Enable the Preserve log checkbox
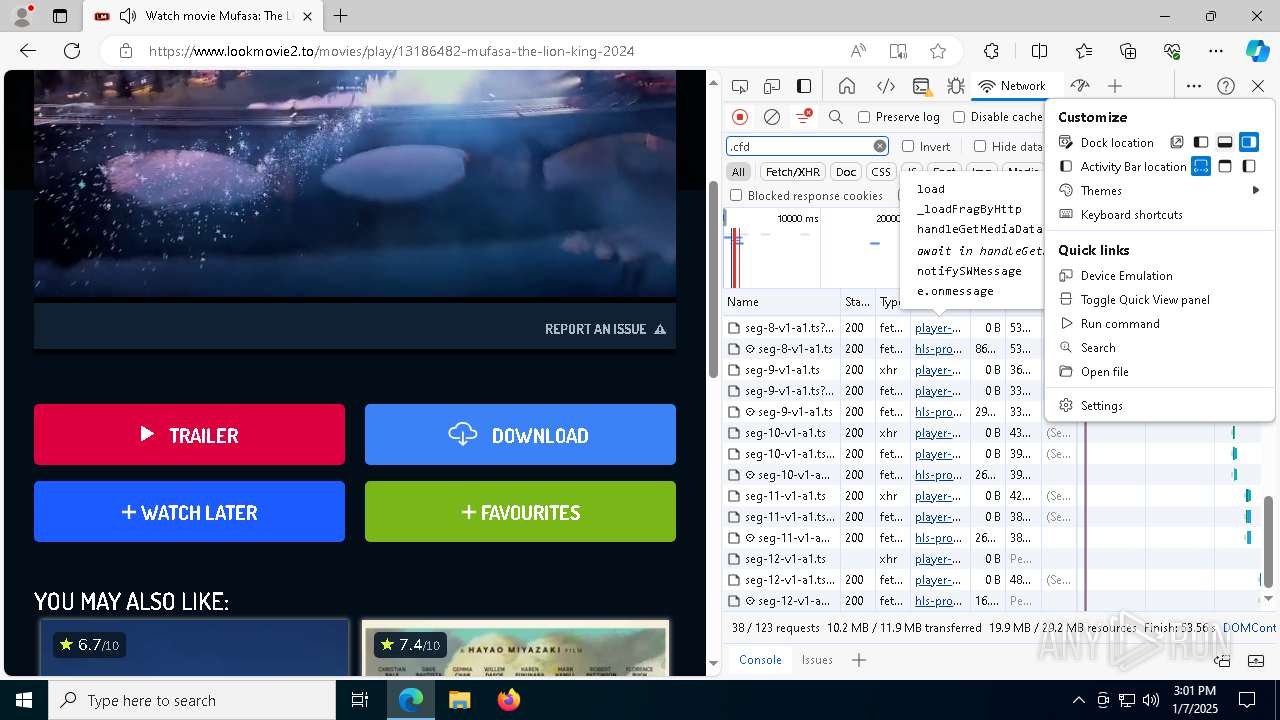1280x720 pixels. click(x=864, y=117)
